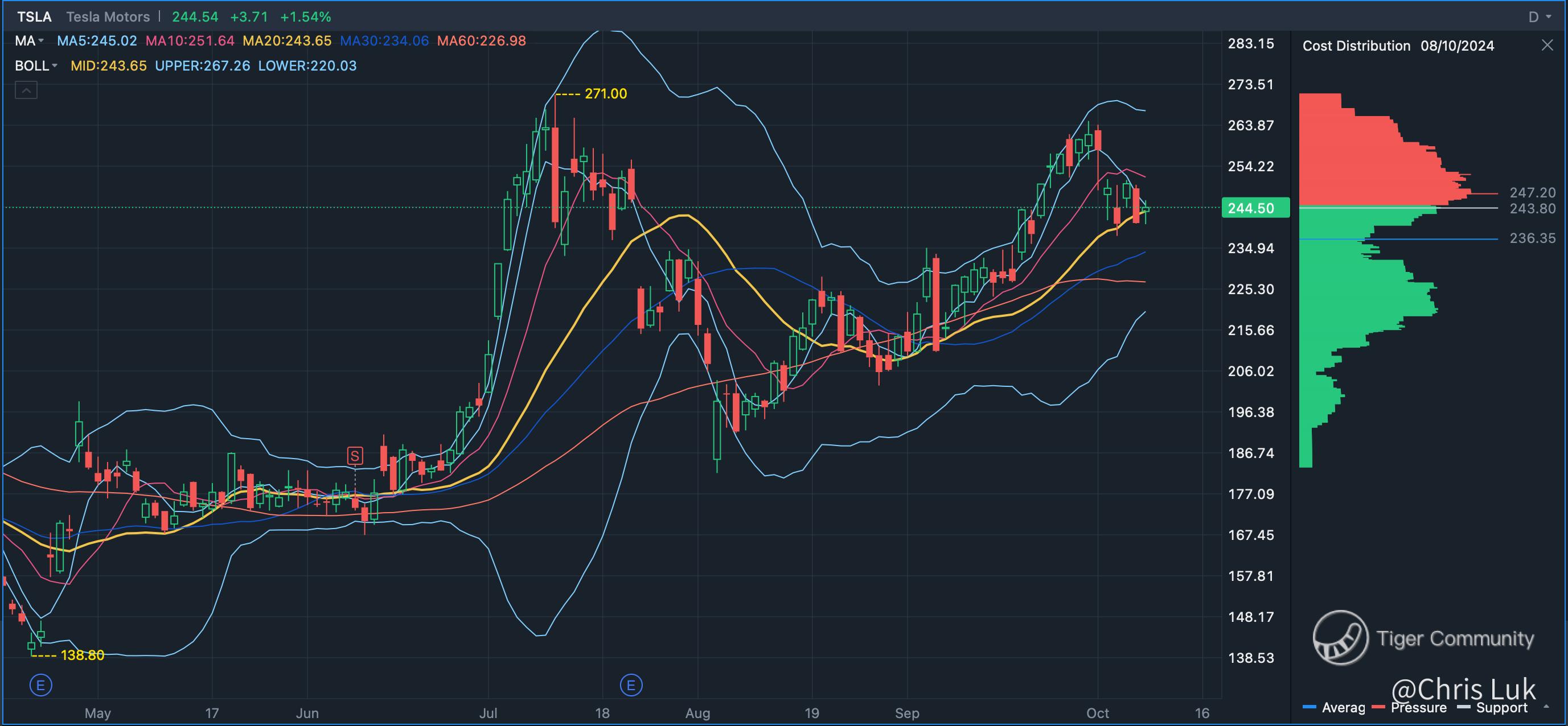Click the earnings E marker near July 18
This screenshot has width=1568, height=726.
click(x=631, y=686)
